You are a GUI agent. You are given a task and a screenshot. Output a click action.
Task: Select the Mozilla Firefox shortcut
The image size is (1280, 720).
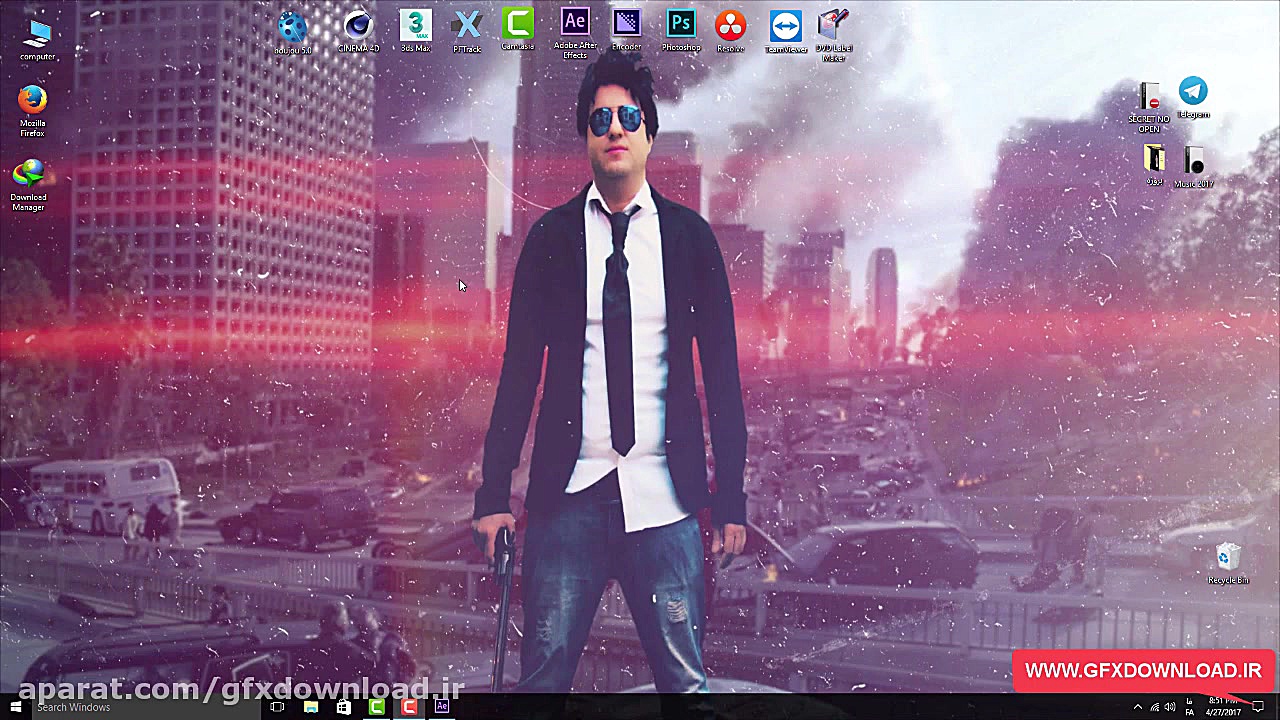point(32,100)
